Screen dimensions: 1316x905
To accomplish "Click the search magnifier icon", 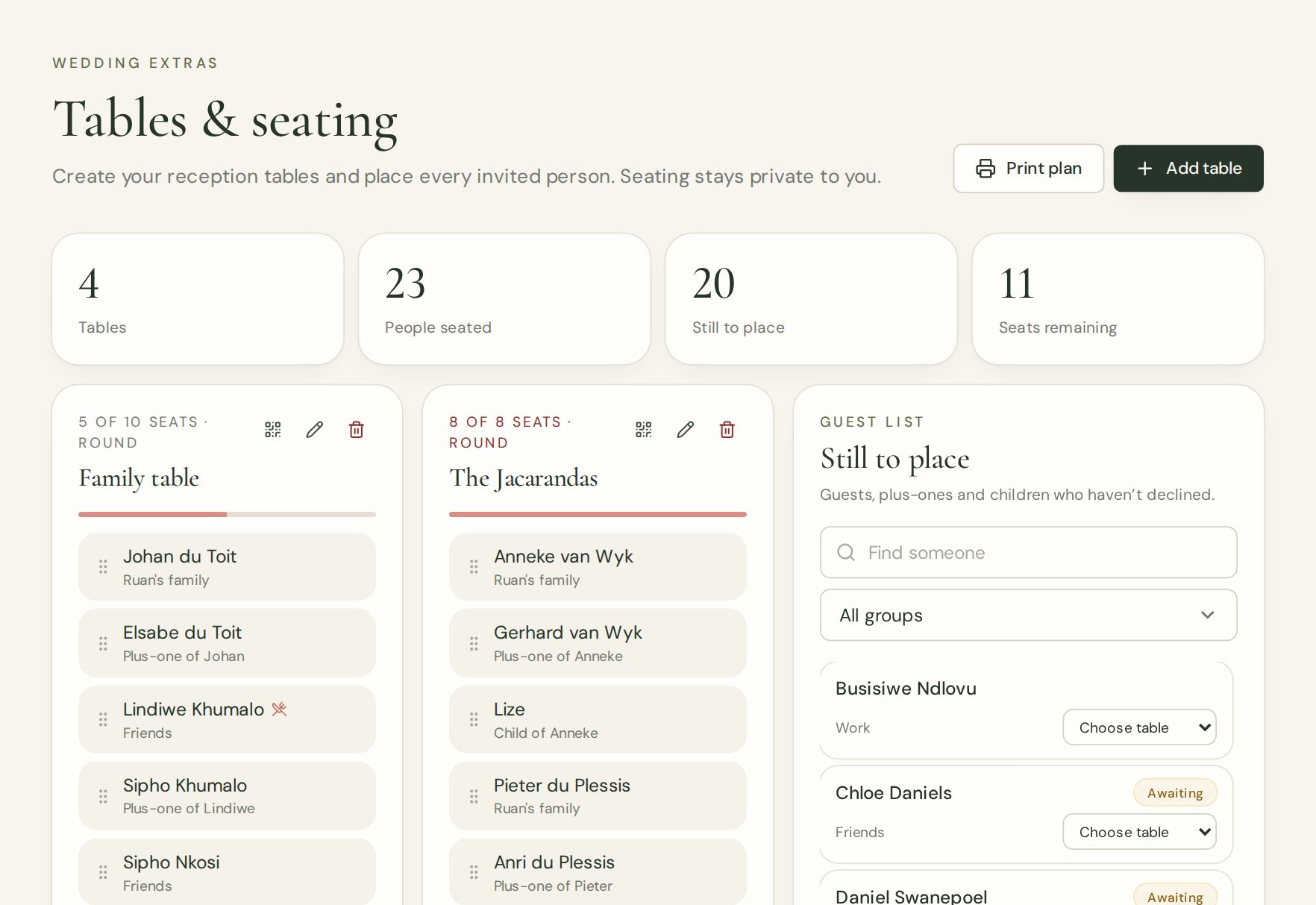I will [x=846, y=552].
